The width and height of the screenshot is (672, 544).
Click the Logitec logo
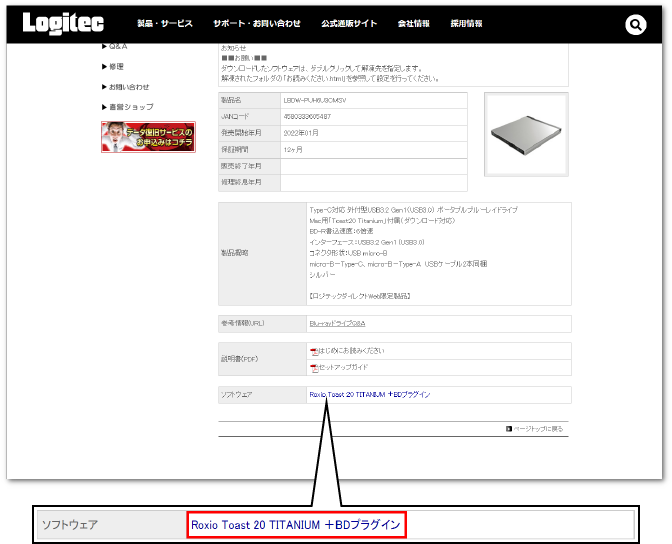(x=63, y=23)
